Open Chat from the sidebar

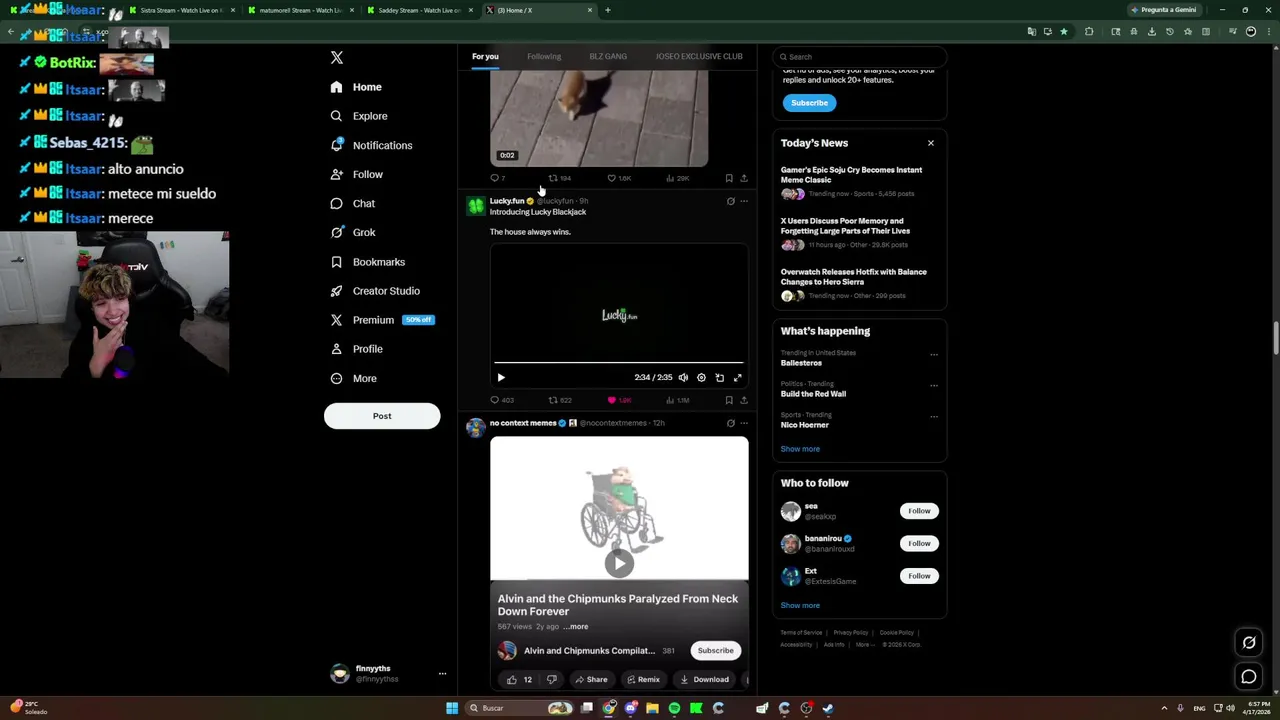click(353, 203)
